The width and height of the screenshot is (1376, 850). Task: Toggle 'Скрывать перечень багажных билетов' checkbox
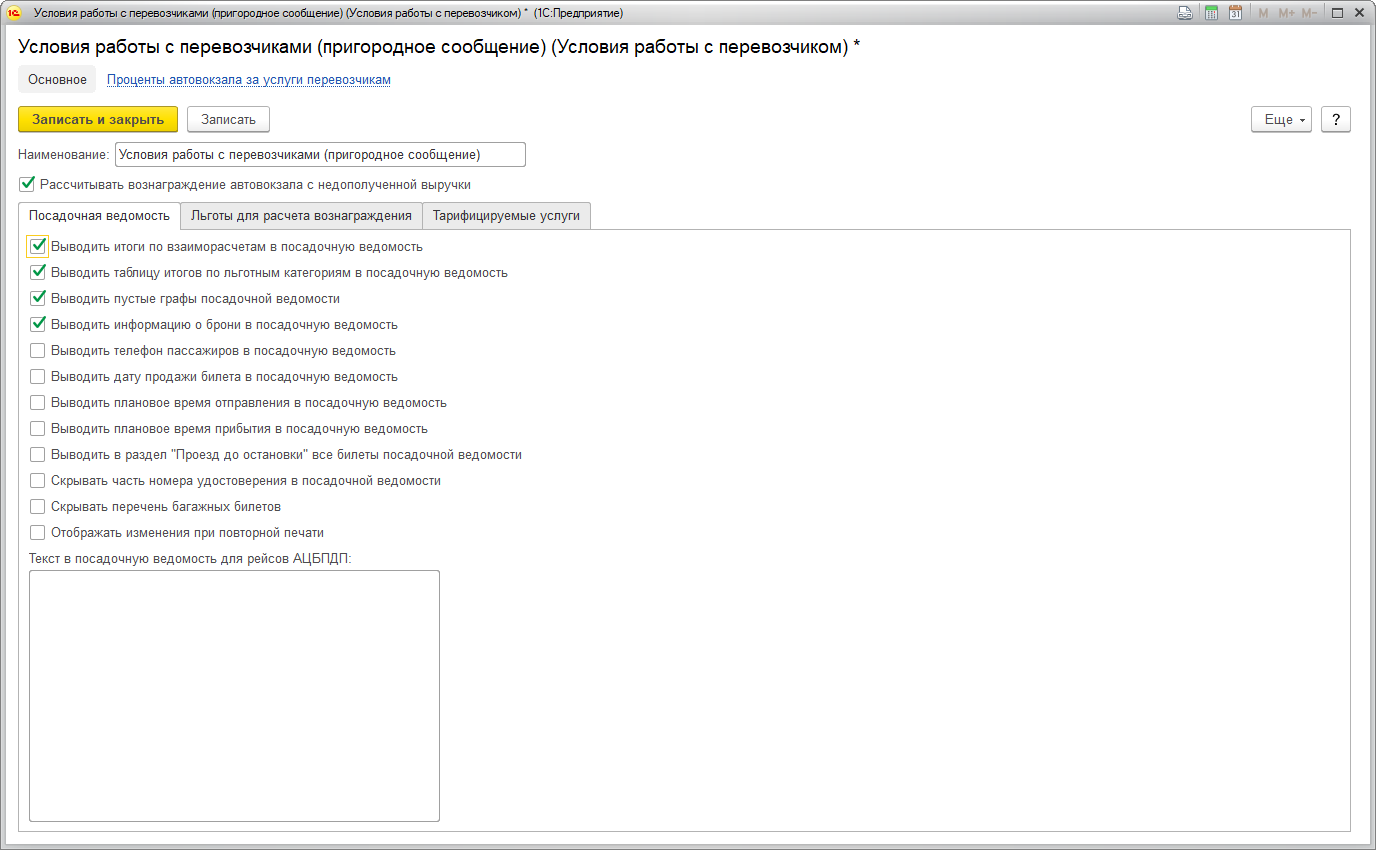[x=38, y=507]
